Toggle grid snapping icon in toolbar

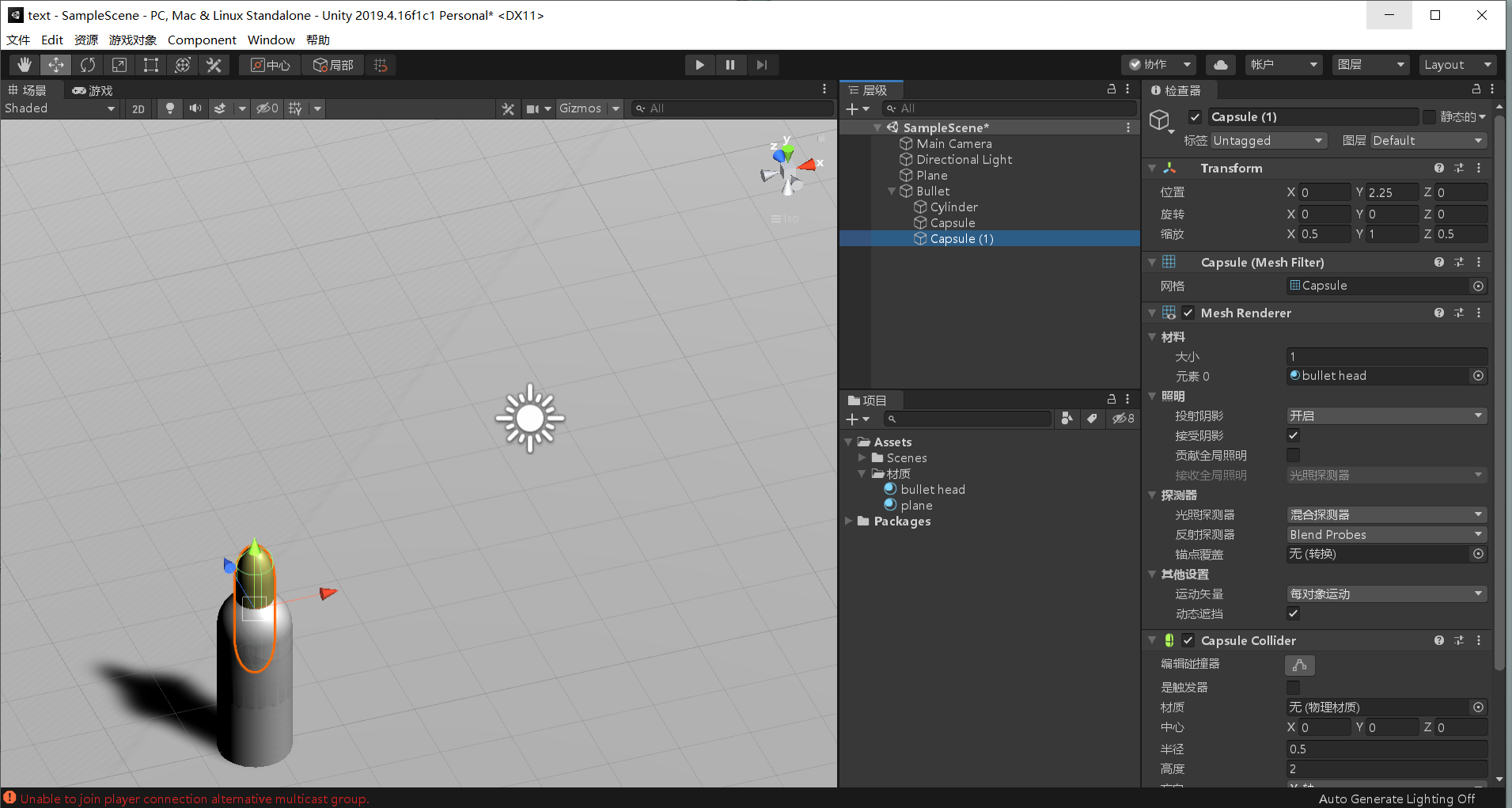[381, 65]
